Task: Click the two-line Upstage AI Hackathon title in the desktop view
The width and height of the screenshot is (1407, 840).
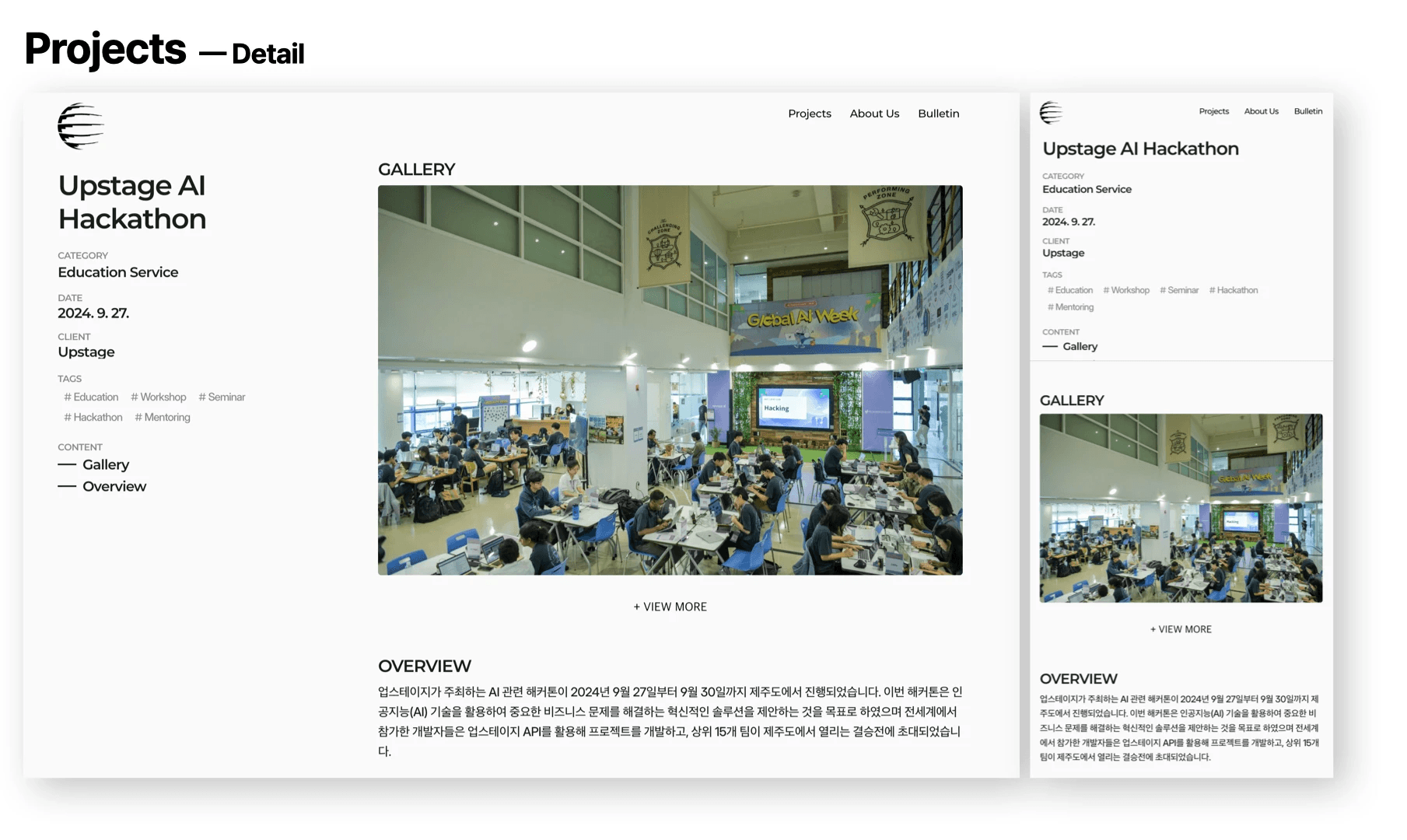Action: pyautogui.click(x=132, y=202)
